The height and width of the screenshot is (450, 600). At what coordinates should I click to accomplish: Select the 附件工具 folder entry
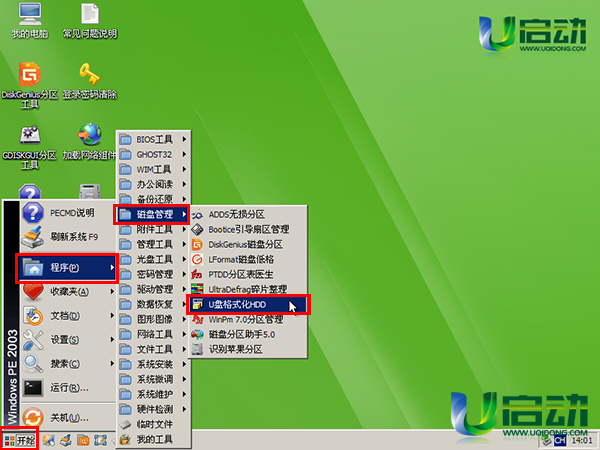pyautogui.click(x=153, y=229)
